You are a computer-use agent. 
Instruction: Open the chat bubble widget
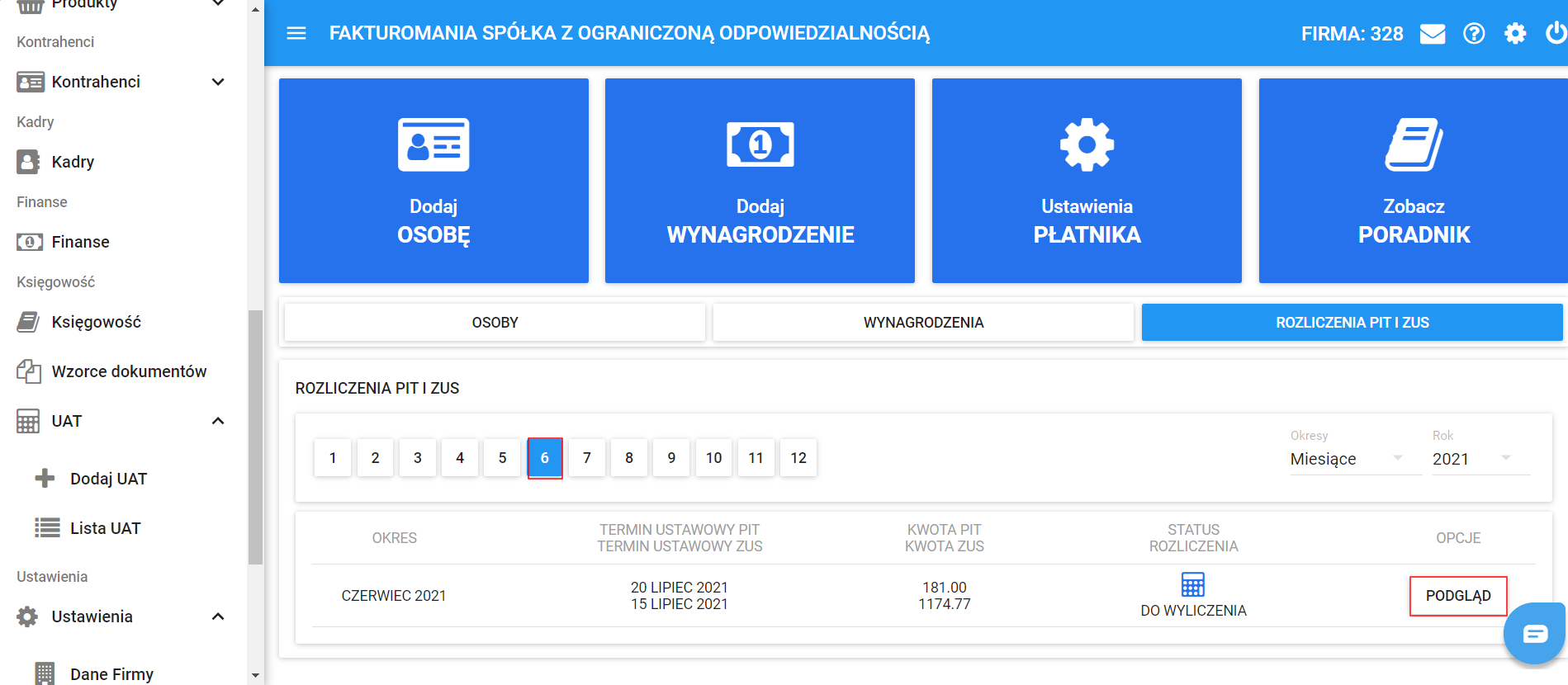pos(1535,633)
